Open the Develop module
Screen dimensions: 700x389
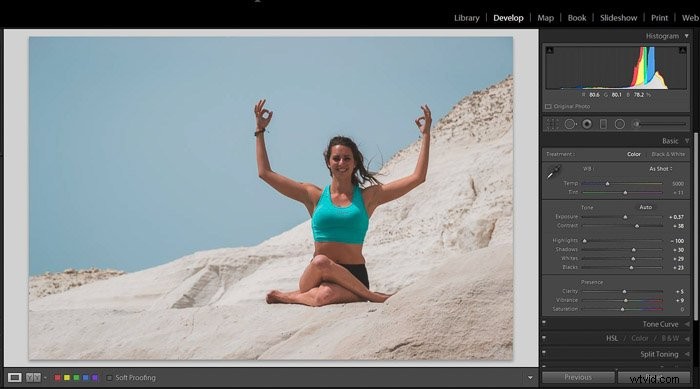(x=508, y=18)
